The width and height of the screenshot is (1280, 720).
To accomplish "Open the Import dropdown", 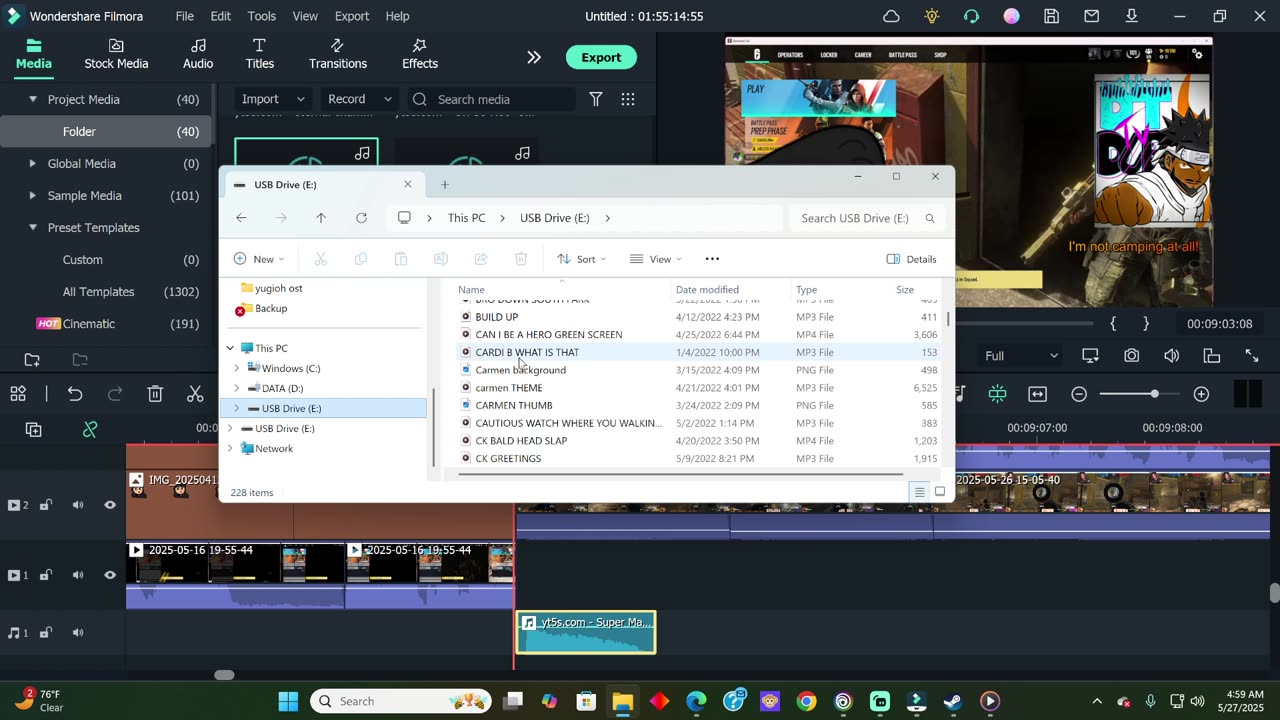I will pos(272,99).
